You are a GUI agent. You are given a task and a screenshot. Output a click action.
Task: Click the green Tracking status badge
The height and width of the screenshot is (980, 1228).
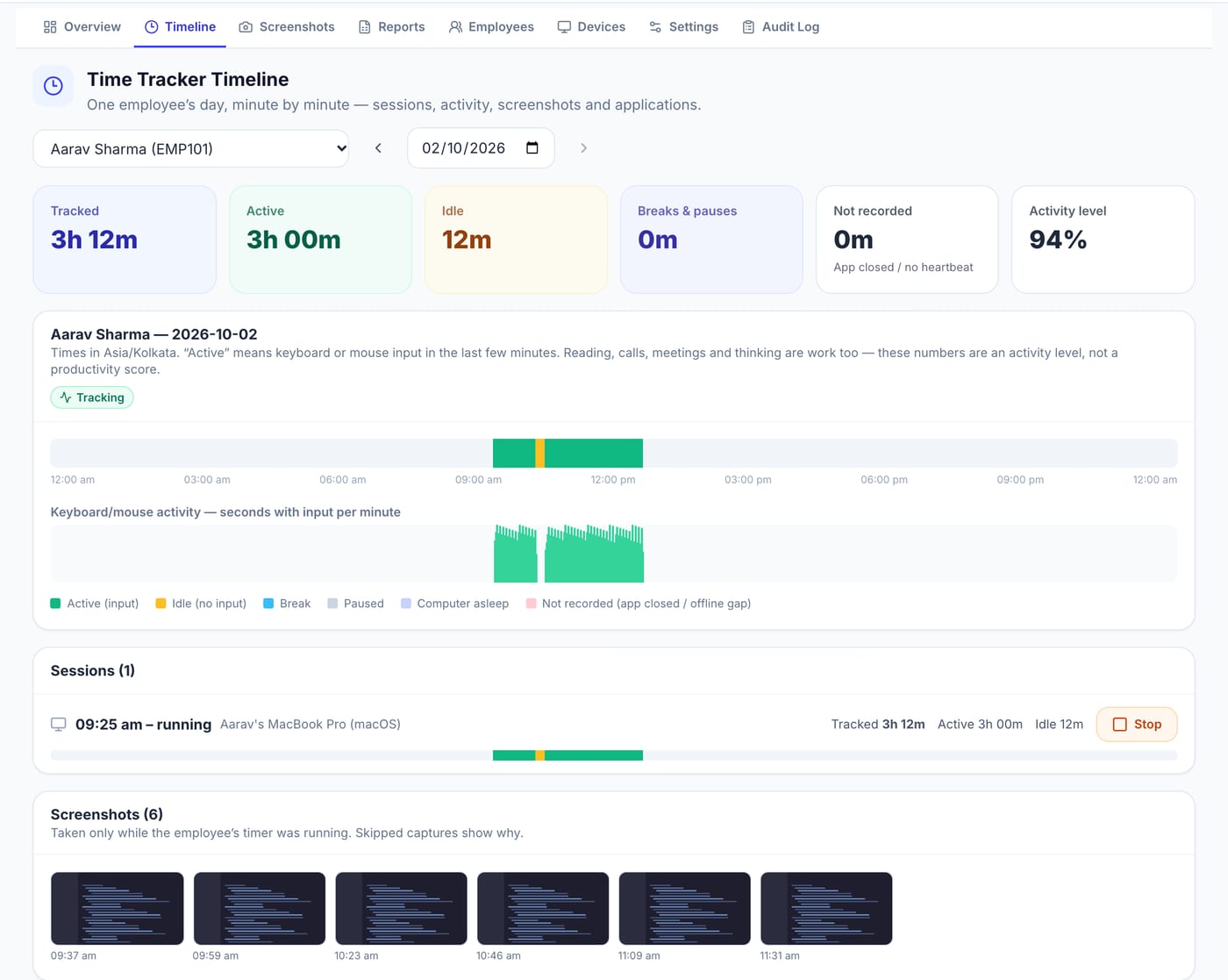click(92, 397)
